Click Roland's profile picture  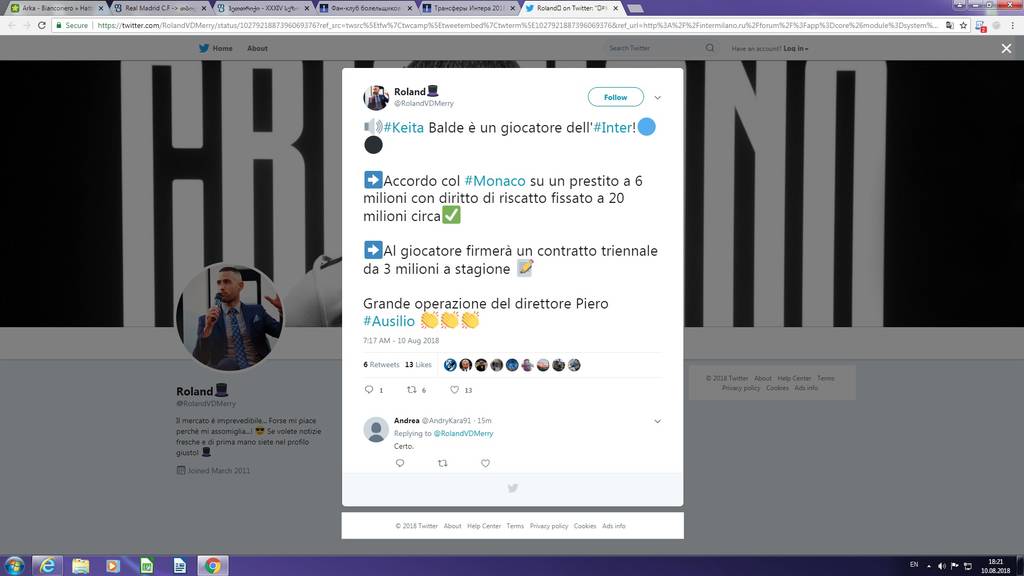coord(375,96)
